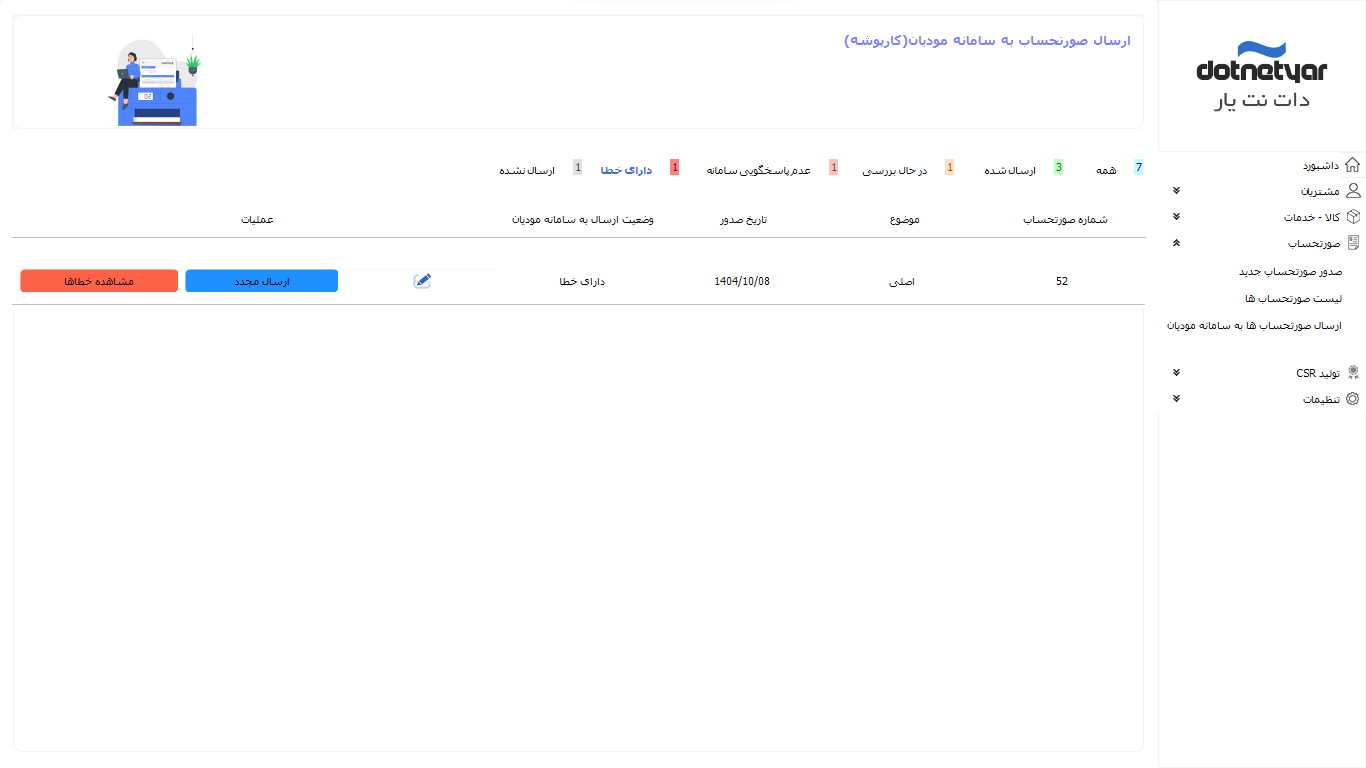Expand the تنظیمات chevron
The width and height of the screenshot is (1366, 768).
pyautogui.click(x=1176, y=399)
